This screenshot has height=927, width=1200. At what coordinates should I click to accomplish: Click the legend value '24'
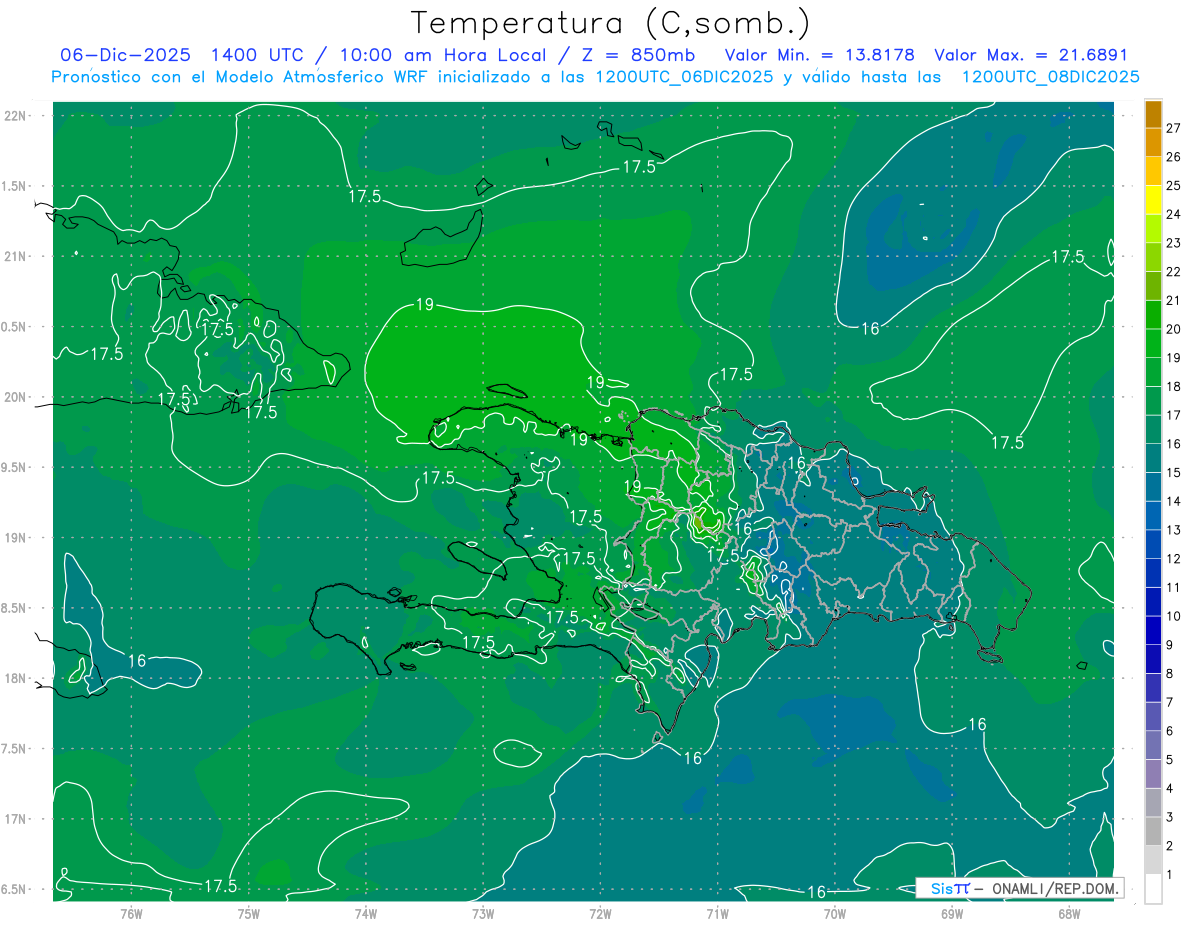point(1174,214)
